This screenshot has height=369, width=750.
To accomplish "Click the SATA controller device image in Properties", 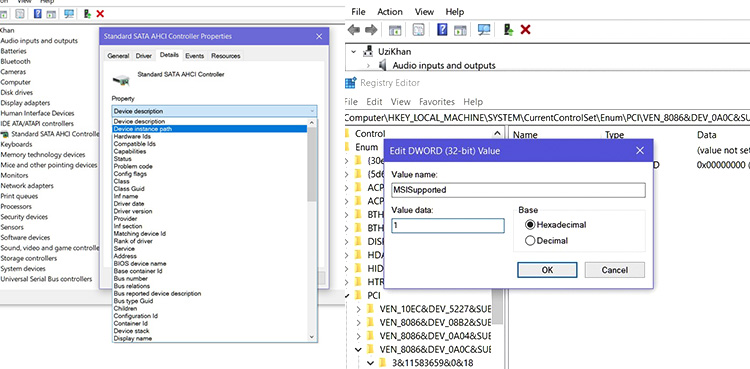I will 122,79.
